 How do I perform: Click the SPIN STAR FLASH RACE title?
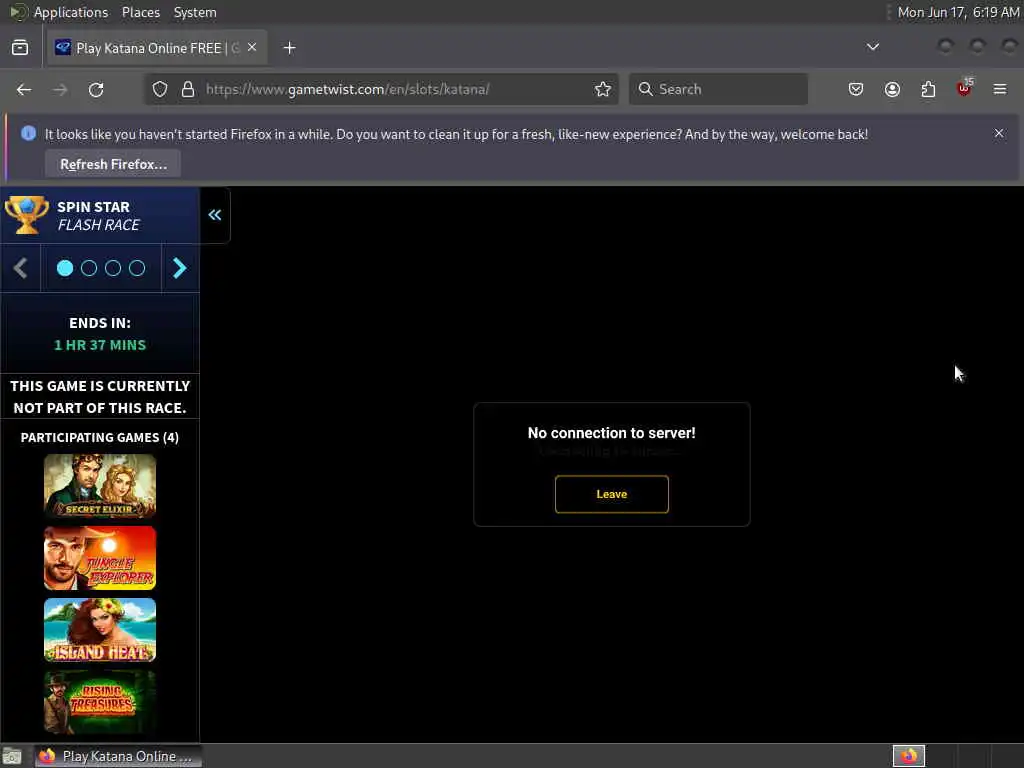pyautogui.click(x=99, y=216)
